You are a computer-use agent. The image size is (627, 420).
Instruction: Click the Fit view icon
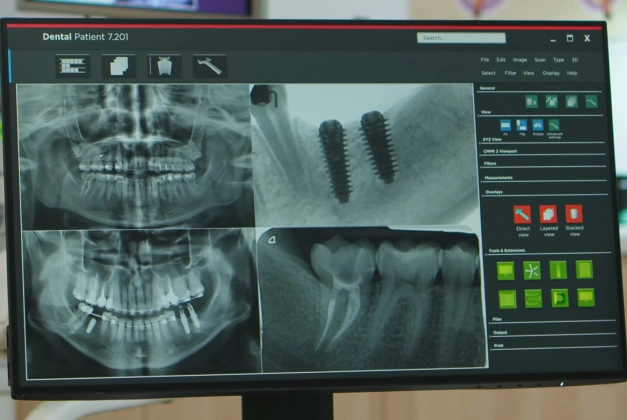click(x=505, y=127)
